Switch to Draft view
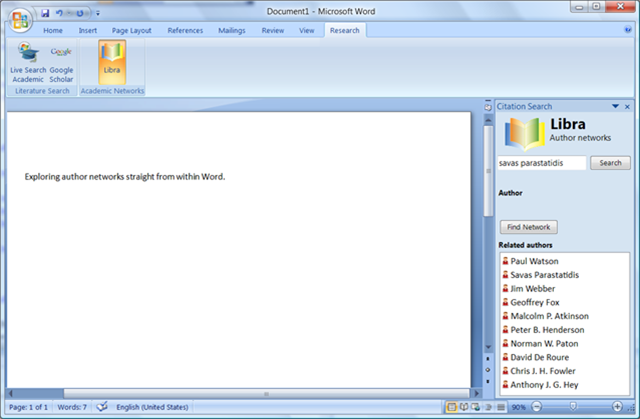Screen dimensions: 640x419 point(501,407)
